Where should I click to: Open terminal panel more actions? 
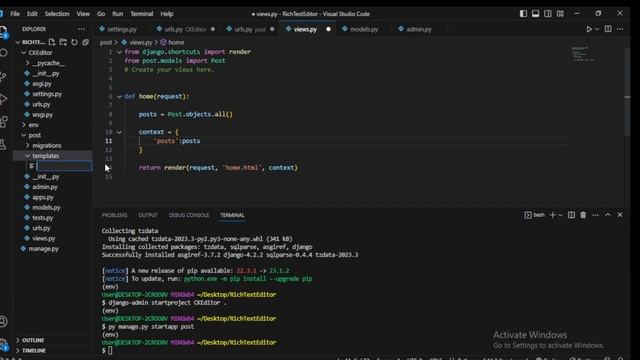click(x=596, y=215)
